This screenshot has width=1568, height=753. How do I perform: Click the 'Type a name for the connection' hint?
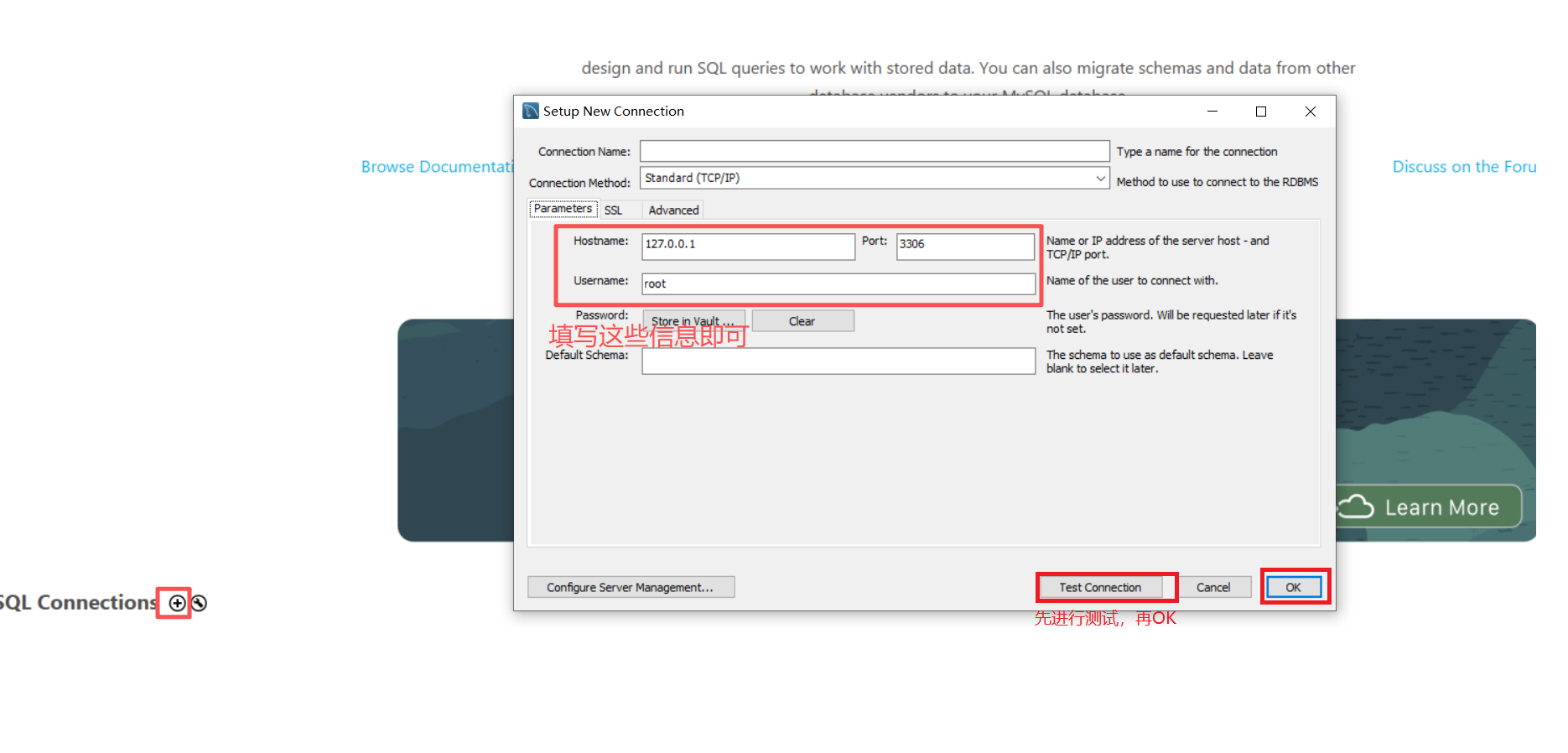coord(1197,152)
